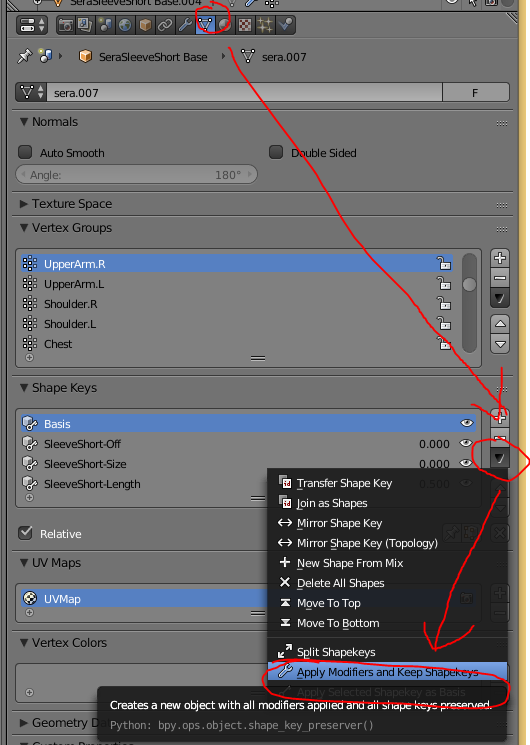
Task: Add a new vertex group with plus button
Action: click(500, 258)
